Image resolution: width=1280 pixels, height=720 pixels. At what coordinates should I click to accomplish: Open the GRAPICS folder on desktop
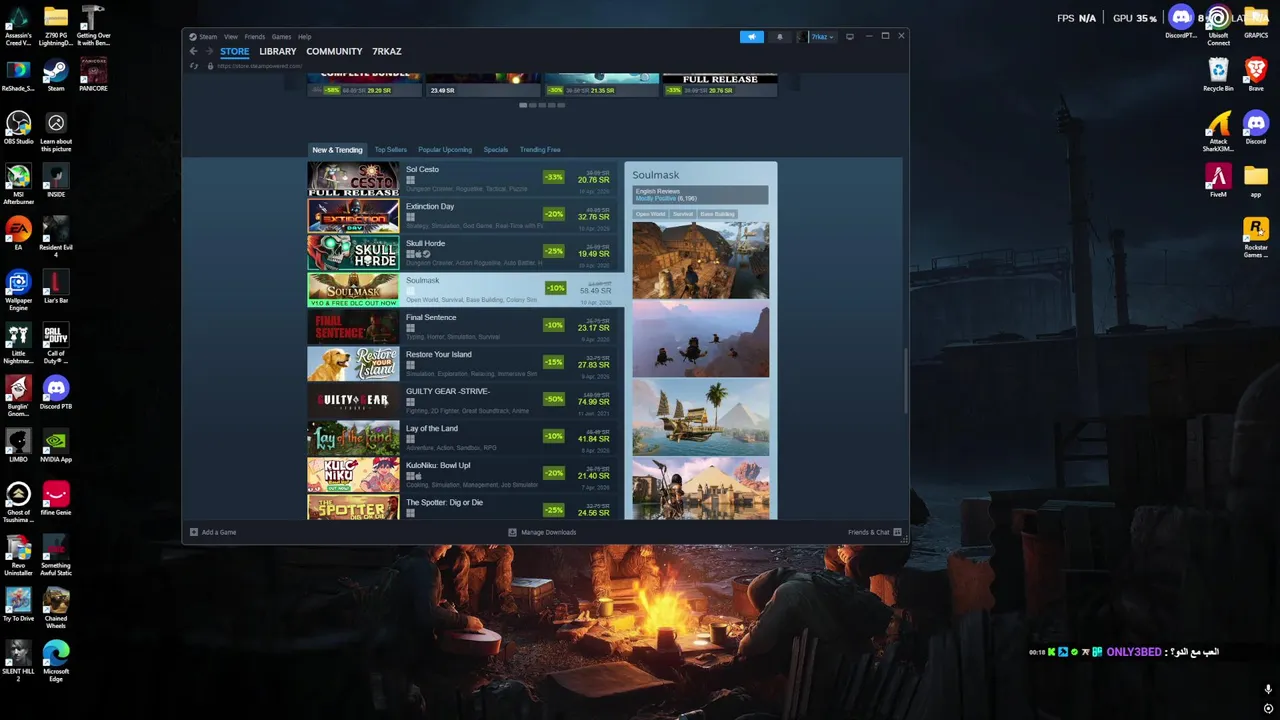1256,22
